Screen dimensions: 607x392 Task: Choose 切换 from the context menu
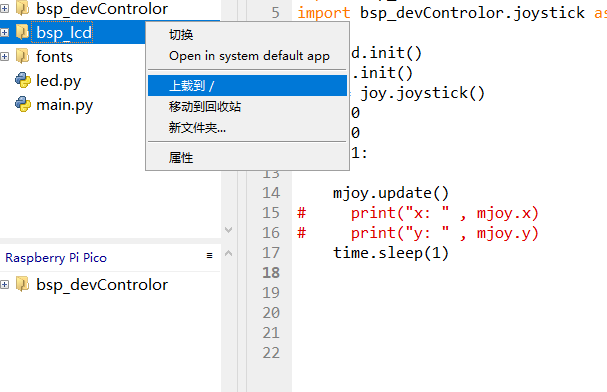[247, 35]
